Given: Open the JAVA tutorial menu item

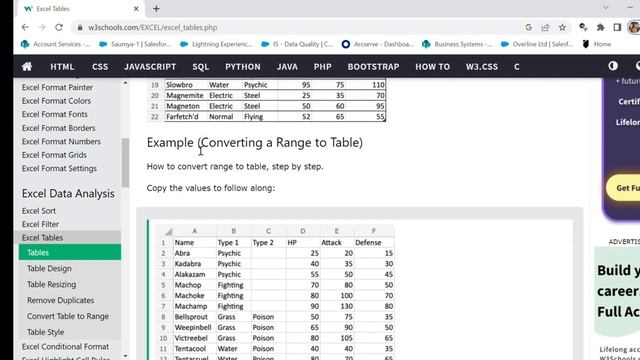Looking at the screenshot, I should tap(287, 67).
